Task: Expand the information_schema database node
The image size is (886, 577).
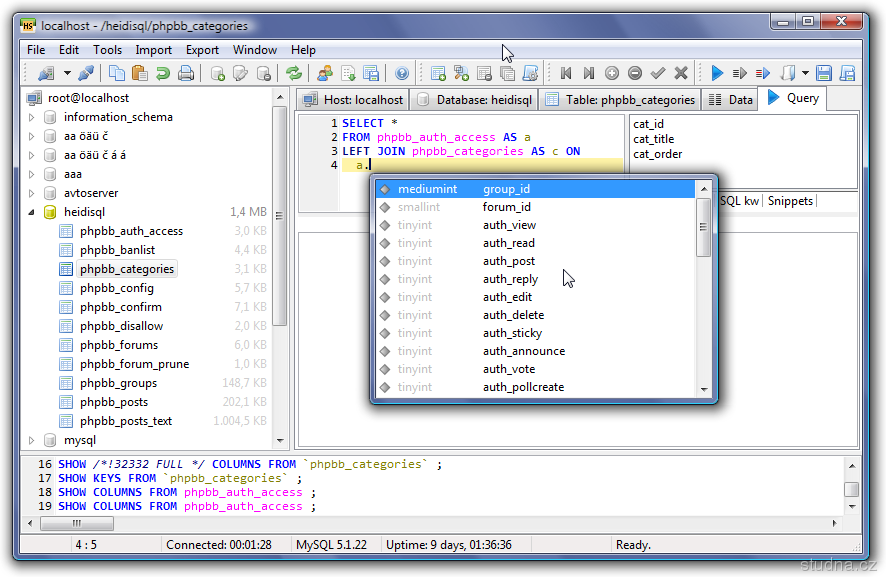Action: coord(31,117)
